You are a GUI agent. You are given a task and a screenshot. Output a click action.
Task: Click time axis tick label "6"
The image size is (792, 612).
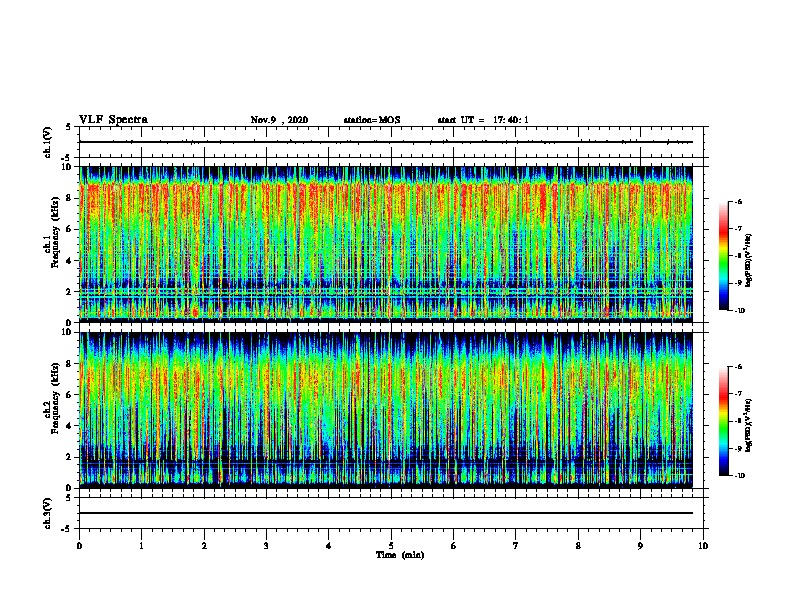click(454, 546)
